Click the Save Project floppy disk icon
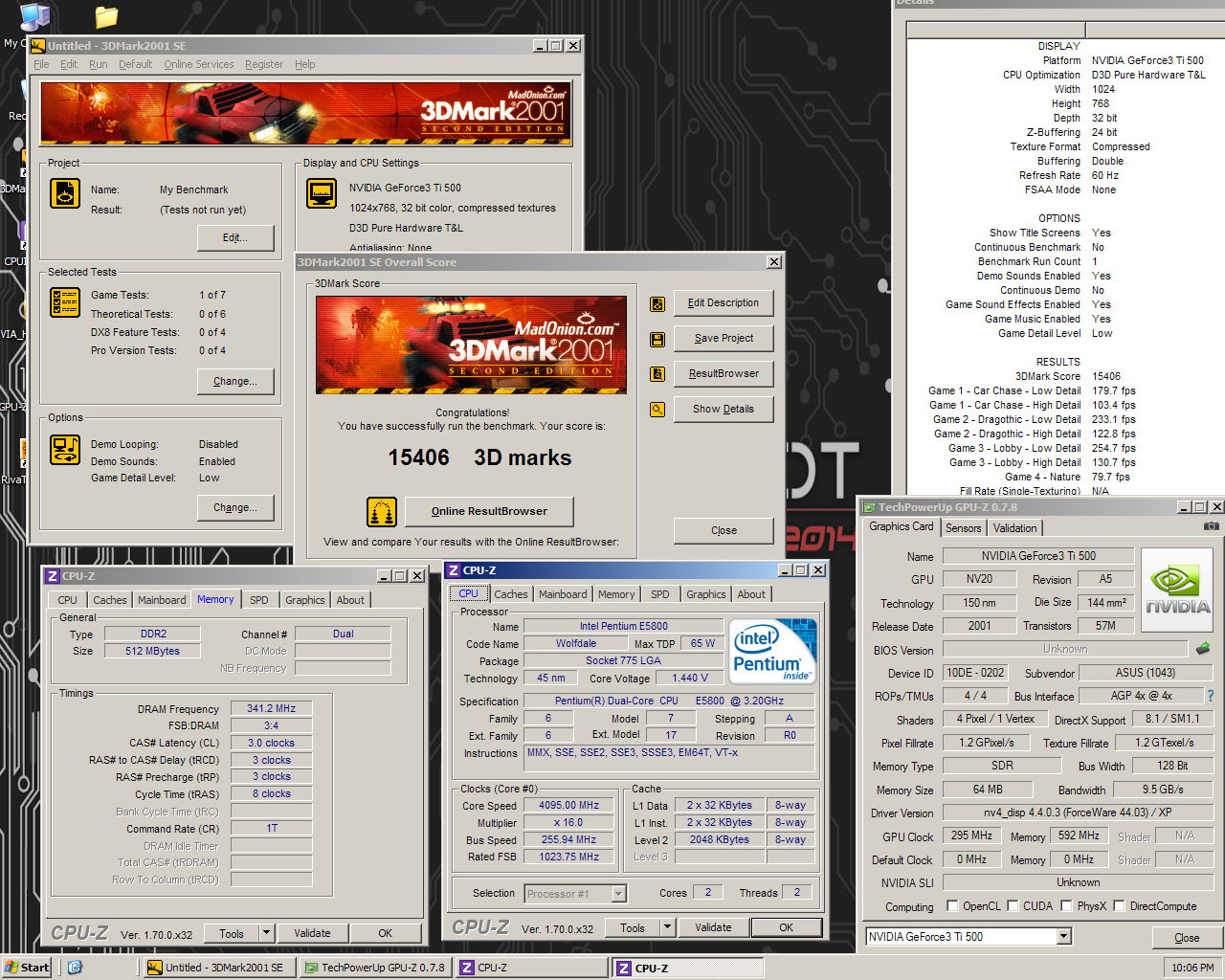This screenshot has height=980, width=1225. pyautogui.click(x=657, y=339)
